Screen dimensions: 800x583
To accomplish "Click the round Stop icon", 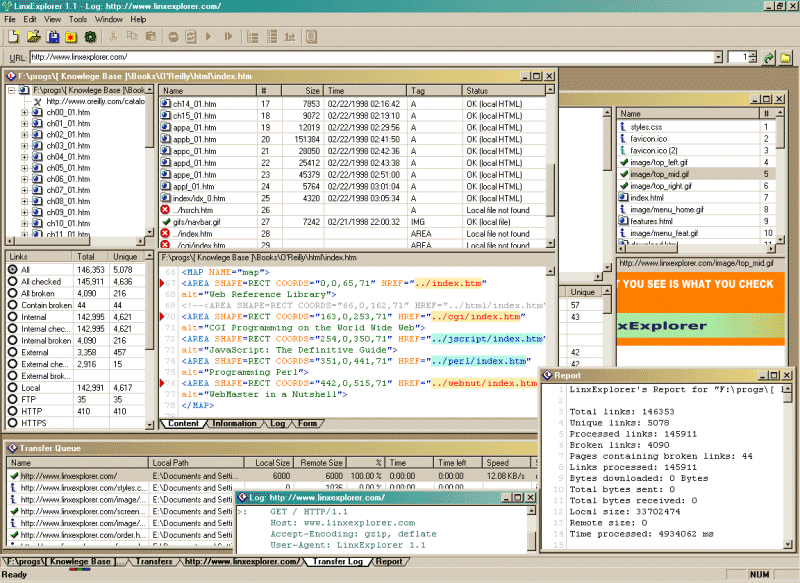I will (x=173, y=37).
